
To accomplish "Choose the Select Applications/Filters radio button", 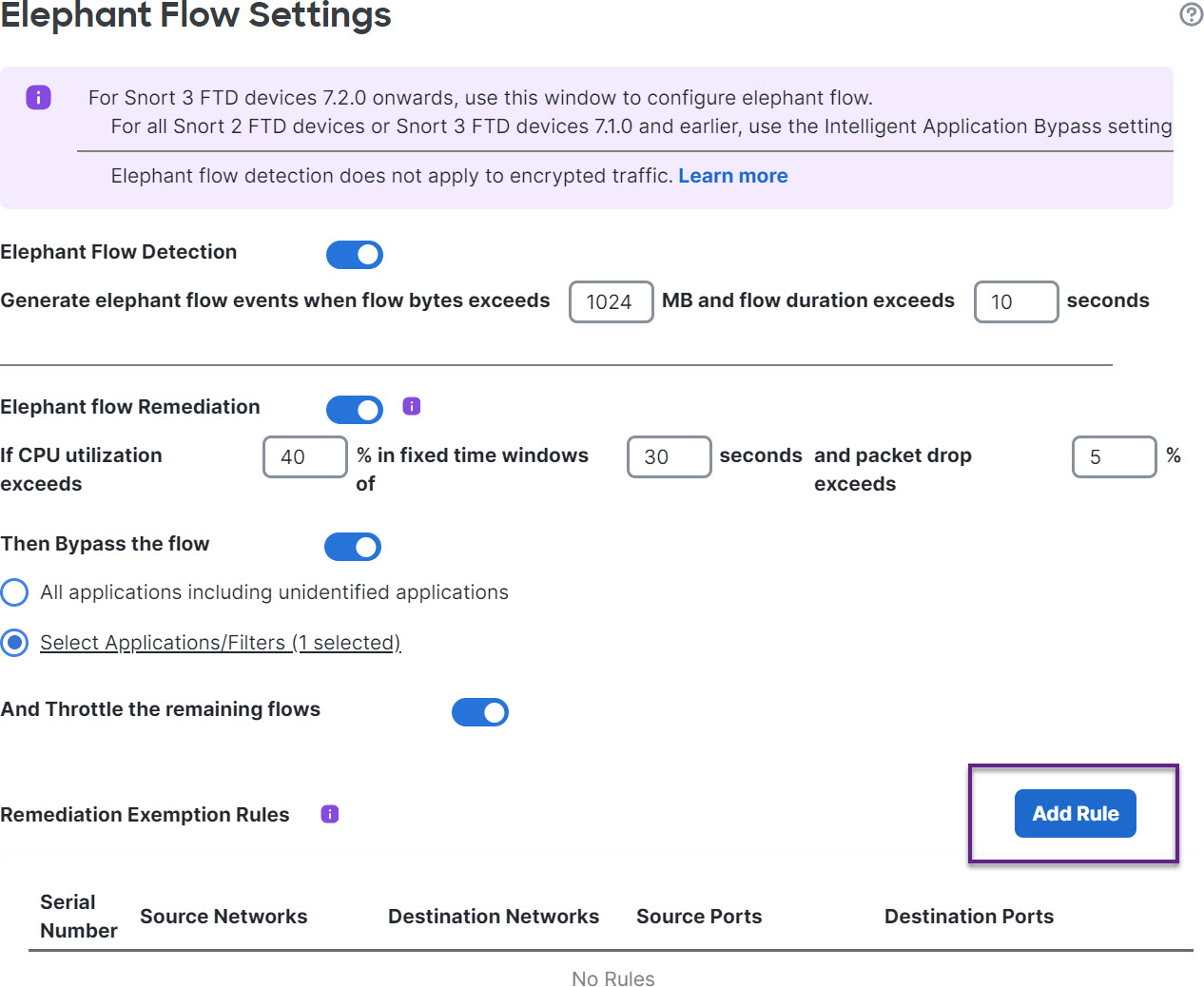I will 14,643.
